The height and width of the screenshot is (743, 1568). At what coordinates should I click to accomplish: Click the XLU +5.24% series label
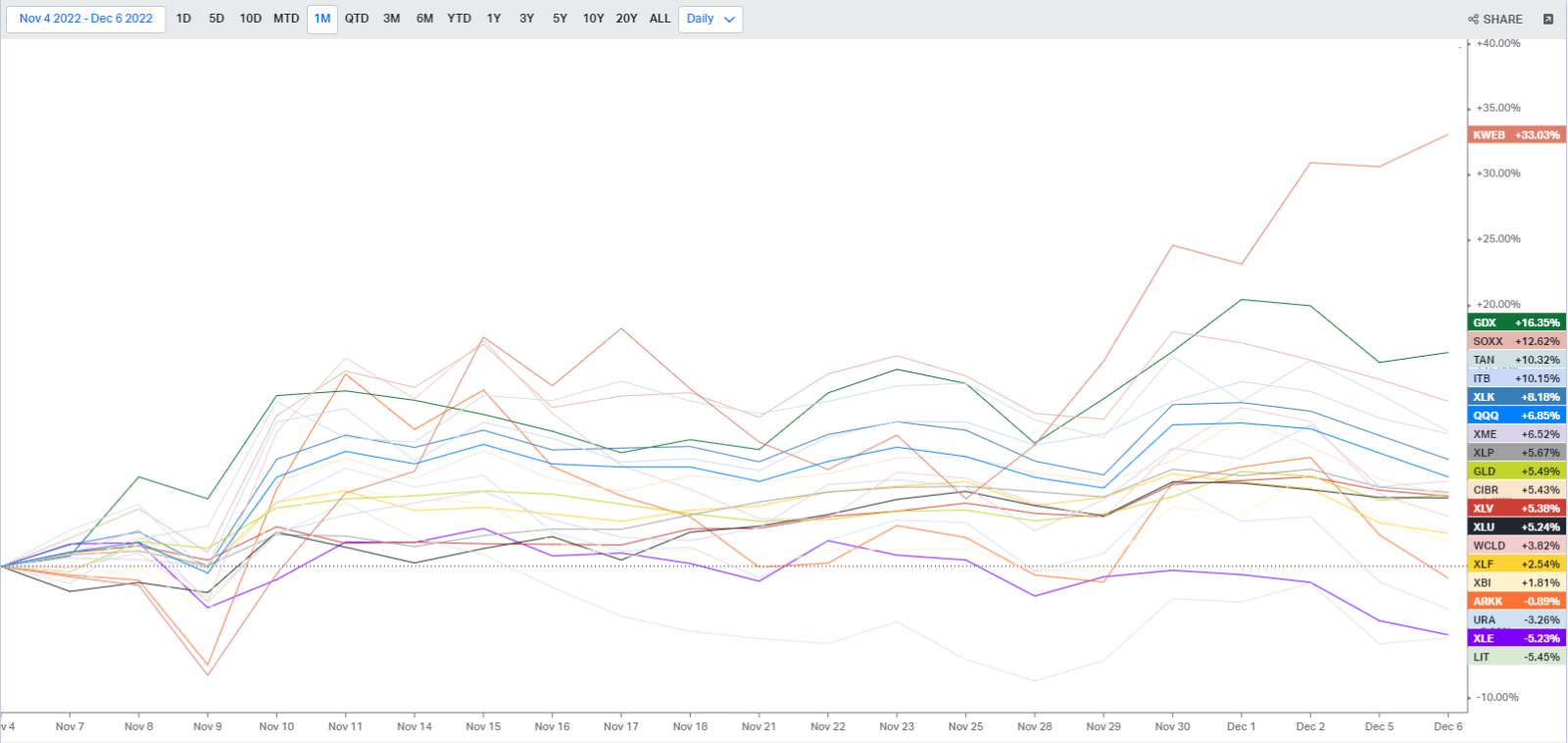point(1517,527)
